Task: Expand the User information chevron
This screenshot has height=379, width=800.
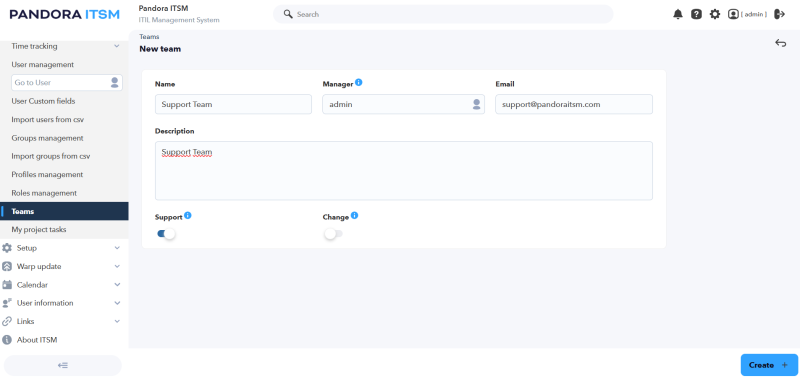Action: (x=117, y=303)
